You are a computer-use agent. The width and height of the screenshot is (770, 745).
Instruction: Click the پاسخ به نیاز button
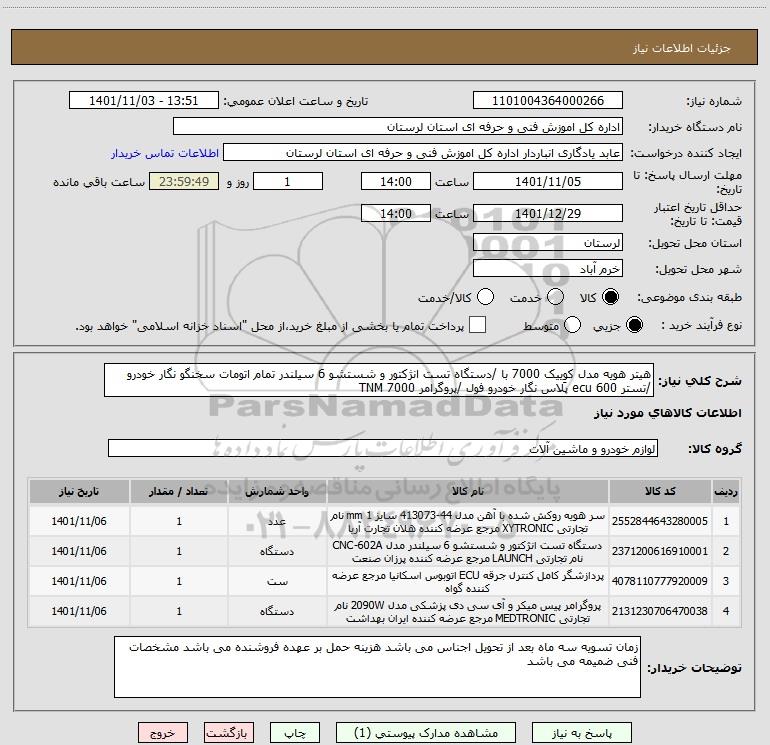click(582, 733)
